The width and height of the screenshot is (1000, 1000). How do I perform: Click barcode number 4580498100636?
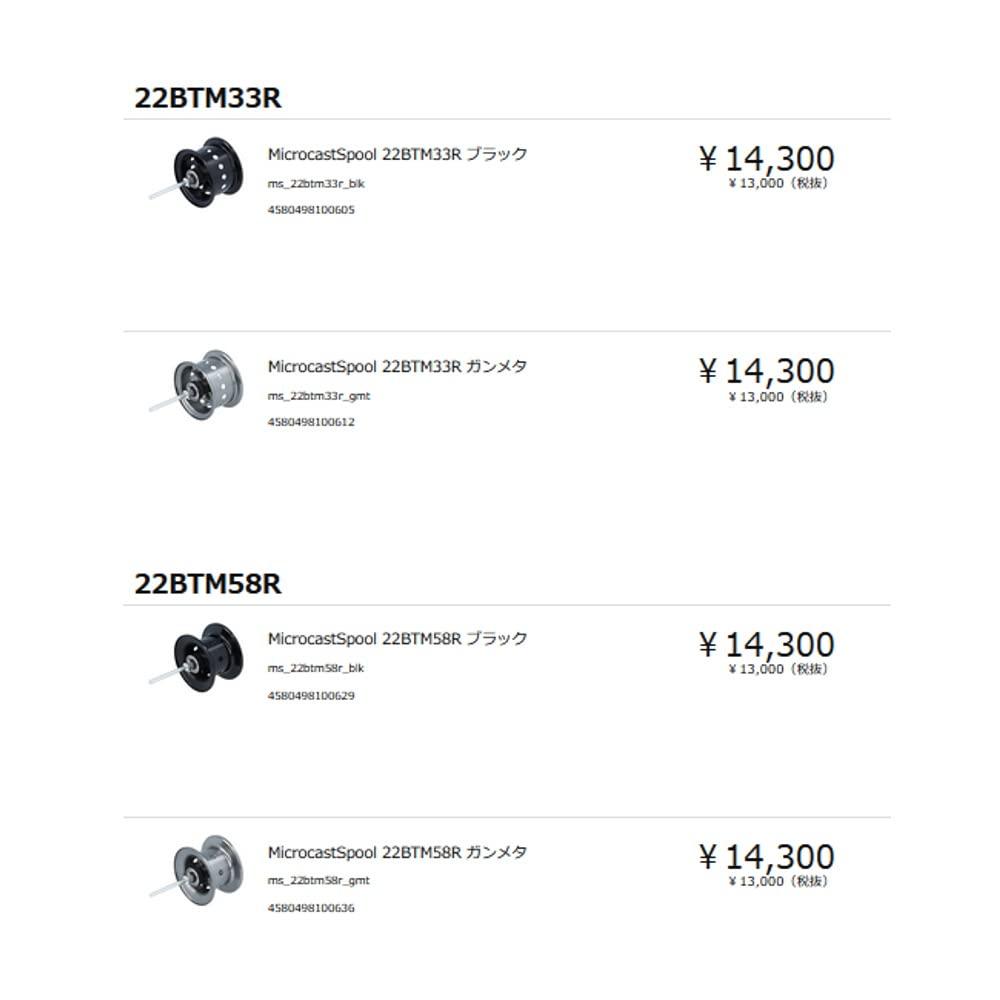311,908
